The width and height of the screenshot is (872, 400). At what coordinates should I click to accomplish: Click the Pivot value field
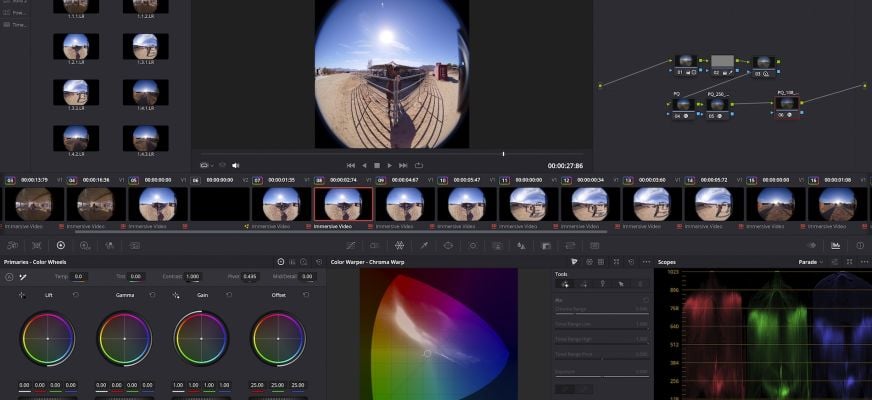point(250,276)
